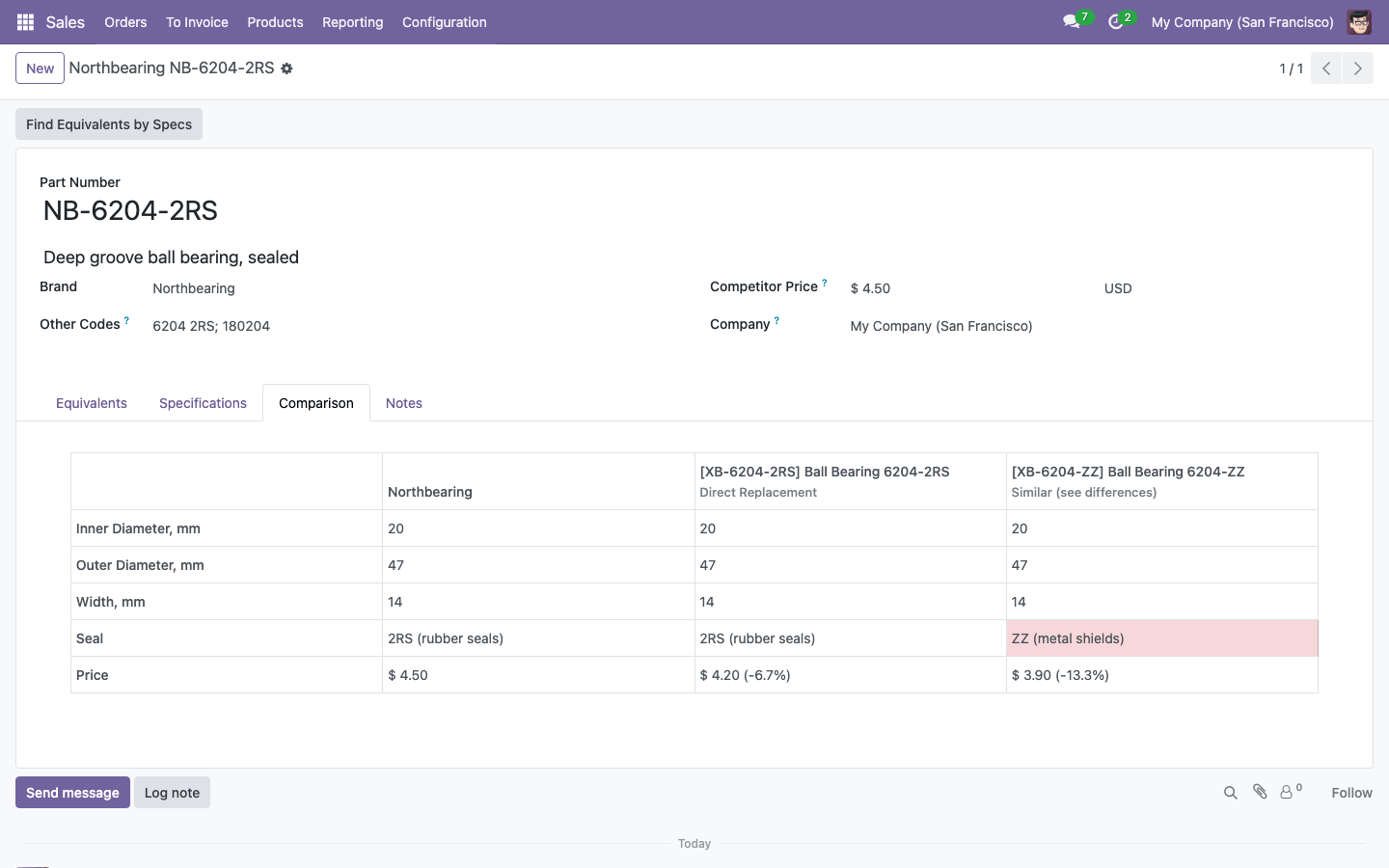1389x868 pixels.
Task: Search messages with magnifier icon in chatter
Action: point(1230,793)
